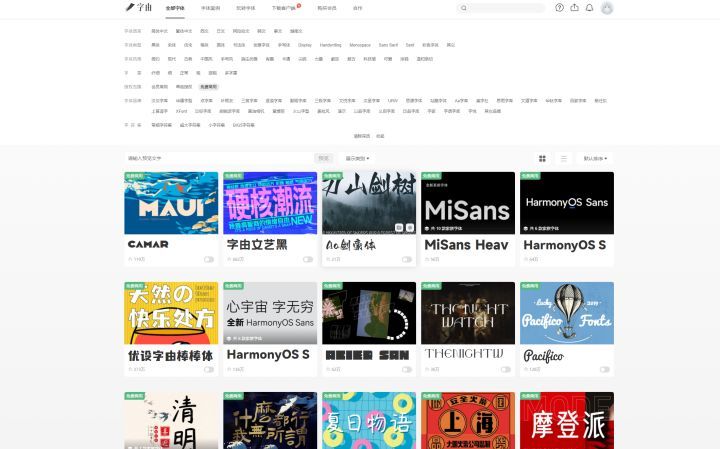This screenshot has width=720, height=449.
Task: Enable the Ao剑豪体 font switch
Action: (407, 259)
